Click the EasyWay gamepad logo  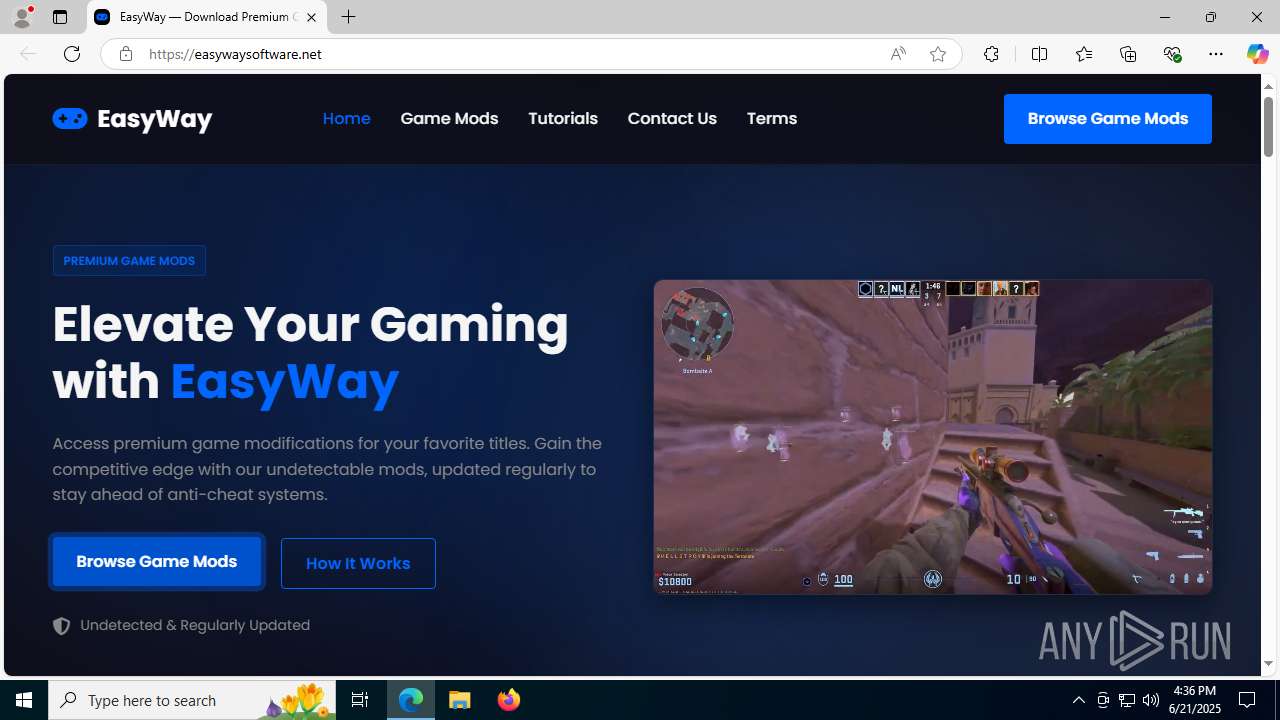pos(132,119)
